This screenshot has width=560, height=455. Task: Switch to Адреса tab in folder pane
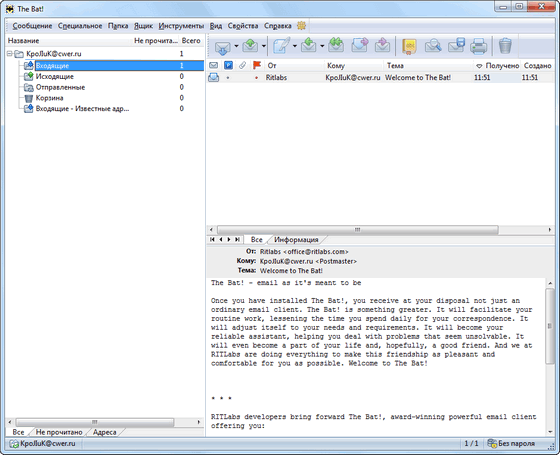coord(105,432)
